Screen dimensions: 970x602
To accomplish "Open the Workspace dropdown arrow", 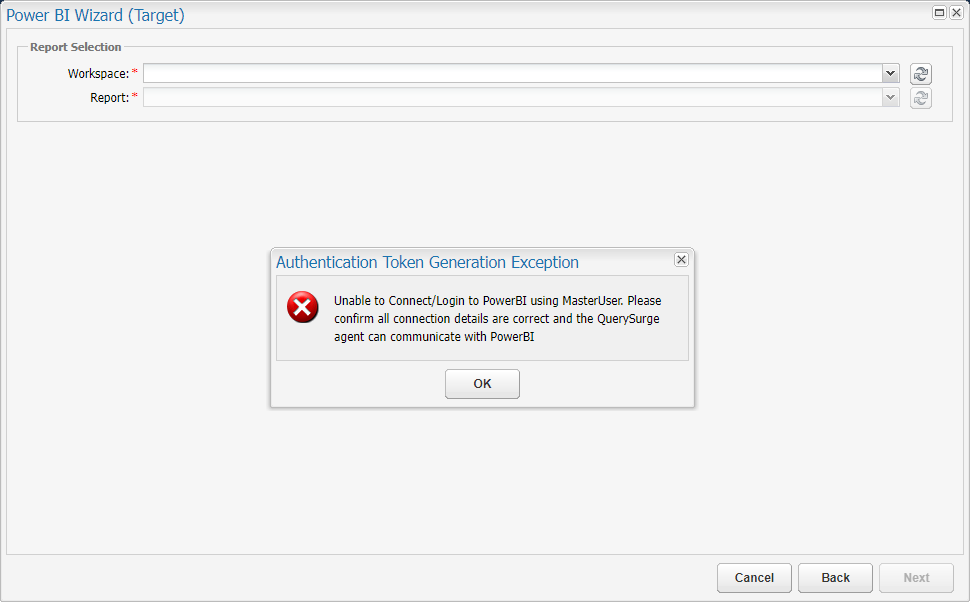I will 890,73.
